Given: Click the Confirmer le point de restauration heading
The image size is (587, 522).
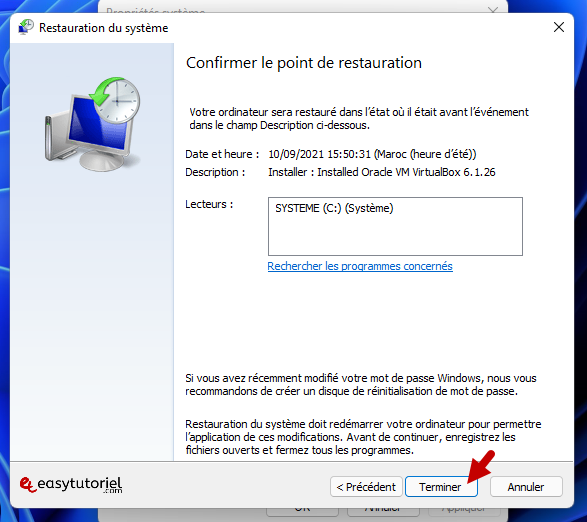Looking at the screenshot, I should click(304, 63).
